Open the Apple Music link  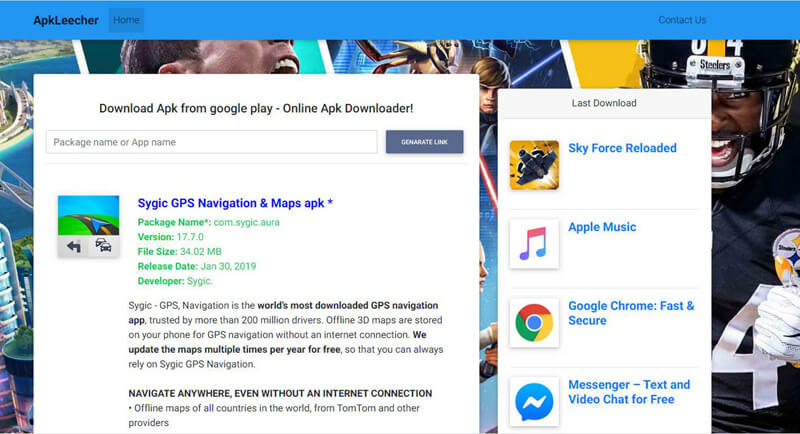click(x=602, y=227)
